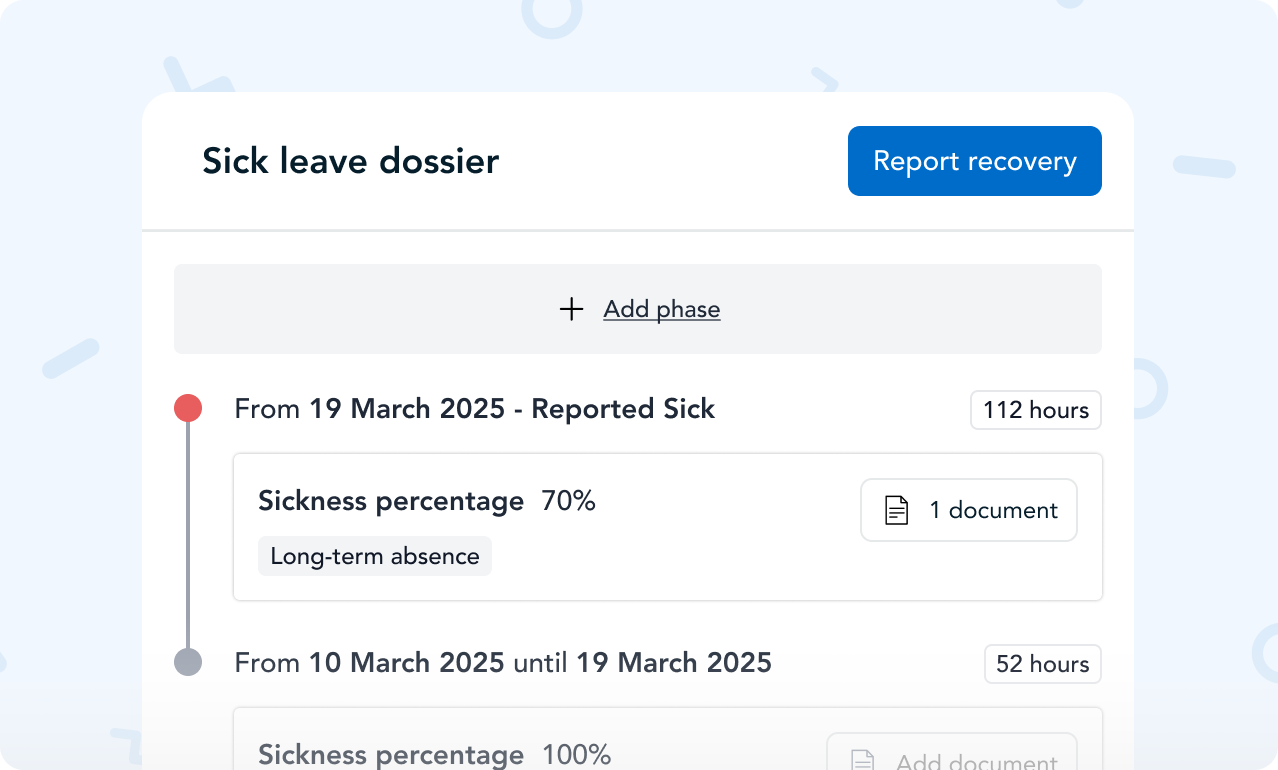The height and width of the screenshot is (770, 1278).
Task: Click the Add phase link
Action: click(x=661, y=309)
